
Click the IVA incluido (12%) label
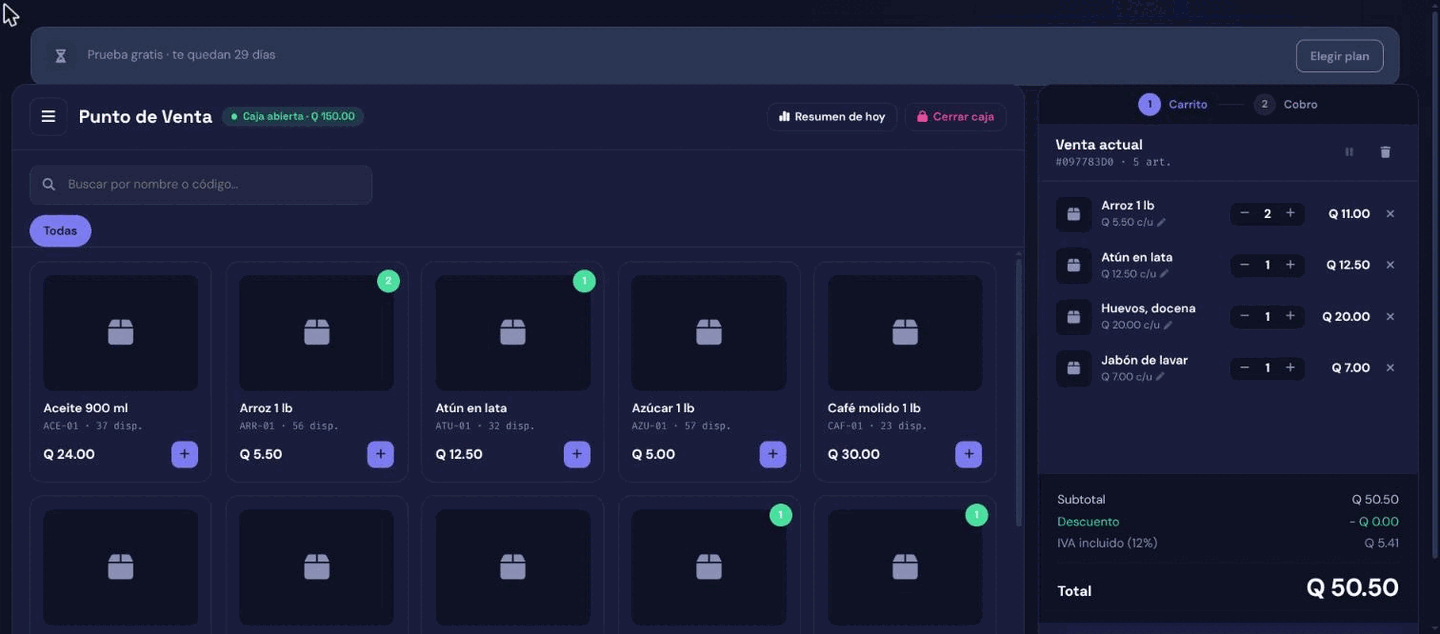1107,543
